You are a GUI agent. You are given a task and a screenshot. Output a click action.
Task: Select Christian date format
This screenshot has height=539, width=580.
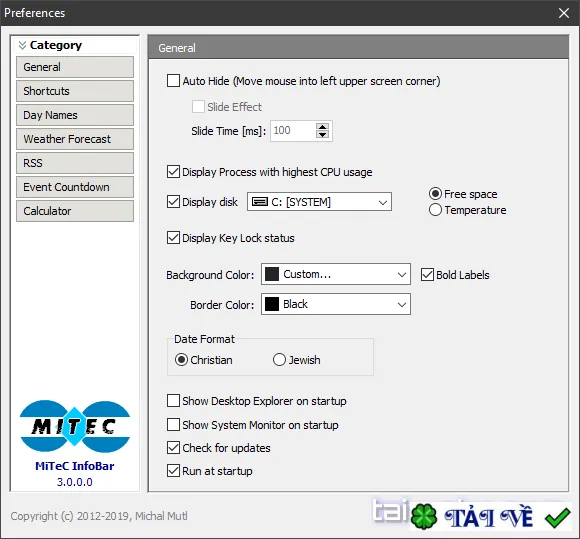(181, 360)
